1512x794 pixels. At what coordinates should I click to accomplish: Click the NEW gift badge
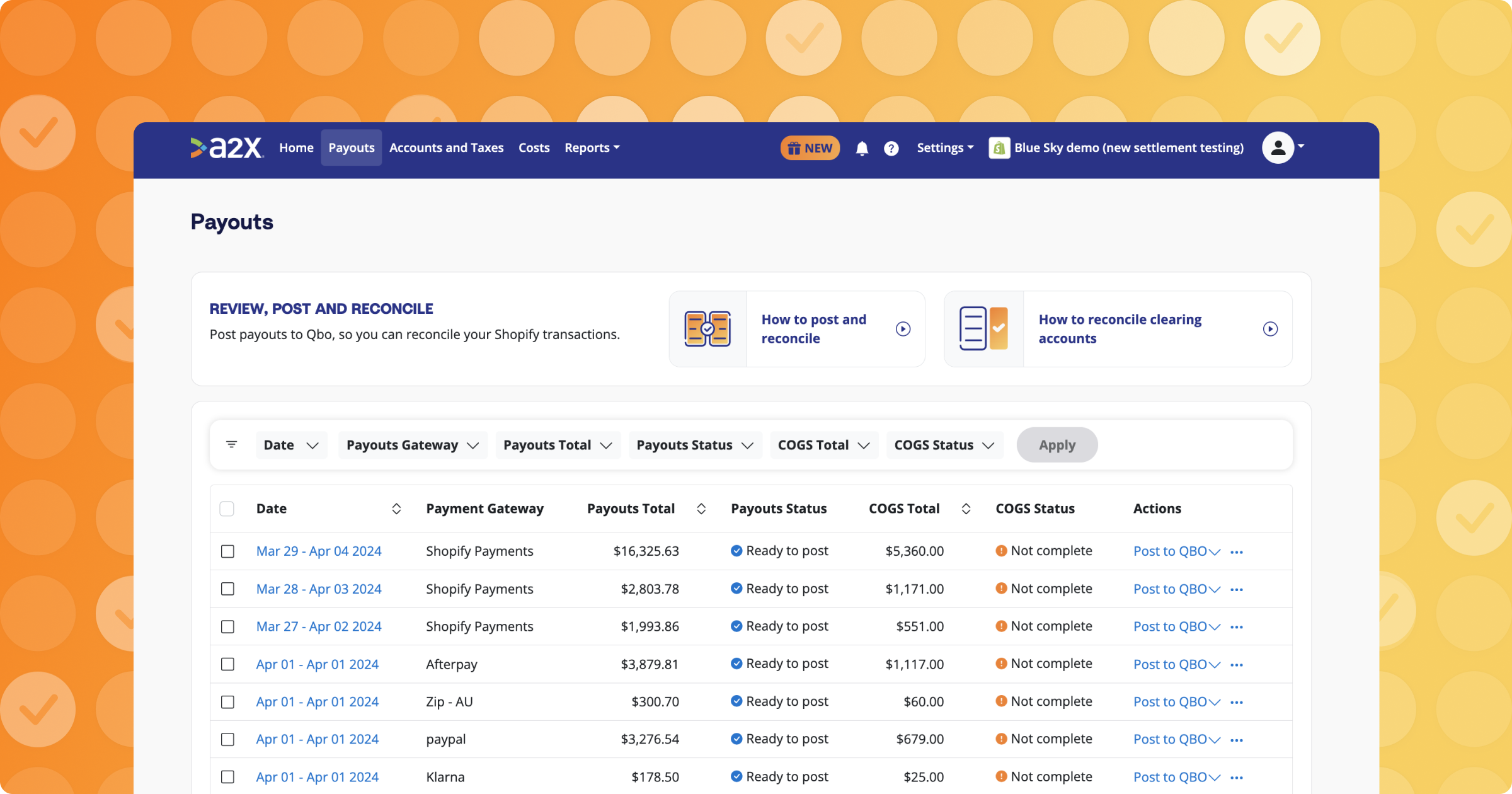click(810, 148)
